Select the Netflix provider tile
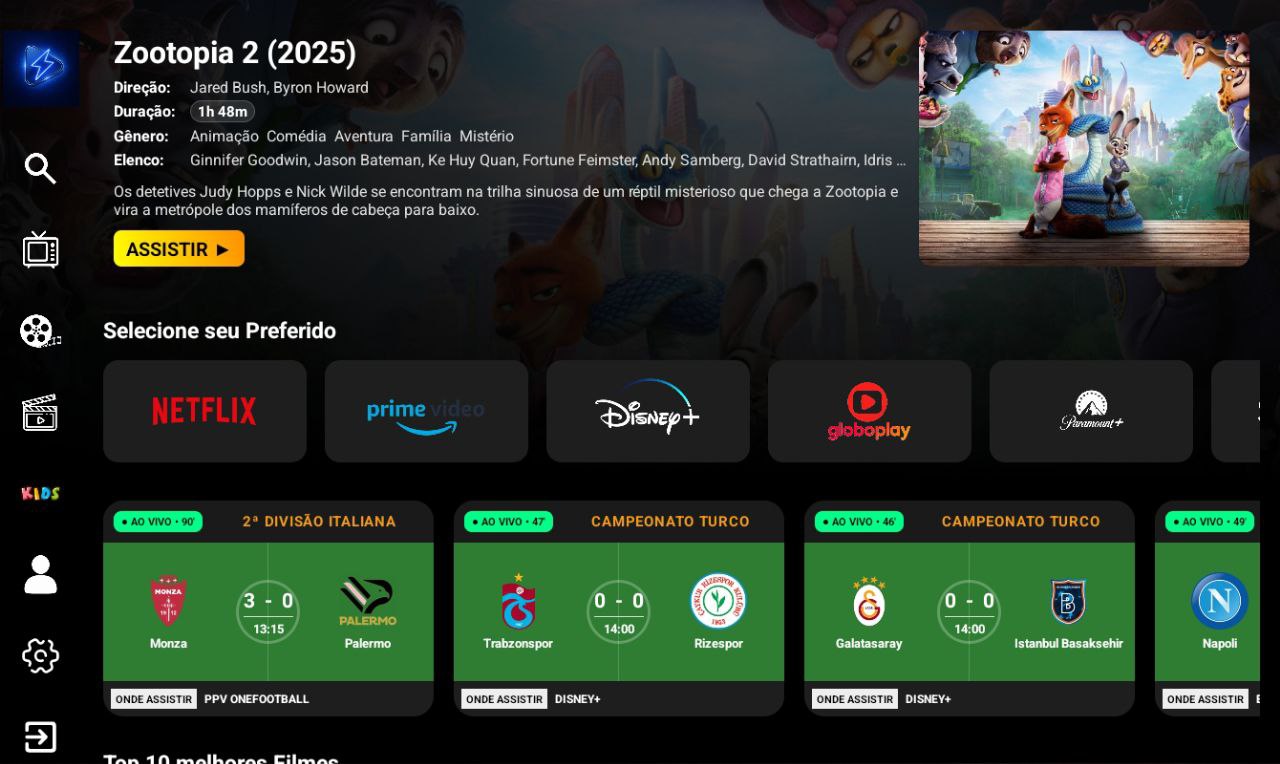This screenshot has height=764, width=1280. tap(205, 411)
